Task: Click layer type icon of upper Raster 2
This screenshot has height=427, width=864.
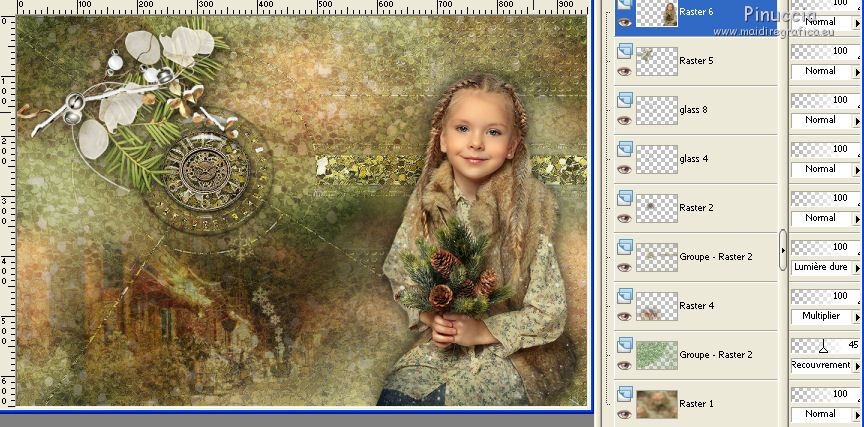Action: tap(624, 198)
